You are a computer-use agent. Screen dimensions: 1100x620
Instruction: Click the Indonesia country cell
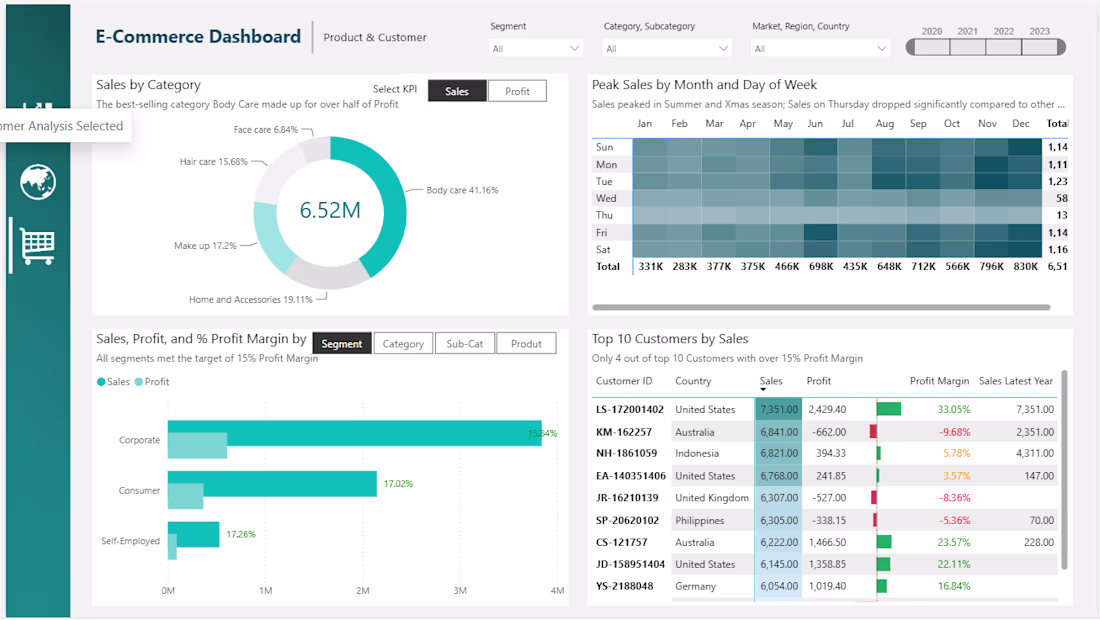click(x=697, y=454)
